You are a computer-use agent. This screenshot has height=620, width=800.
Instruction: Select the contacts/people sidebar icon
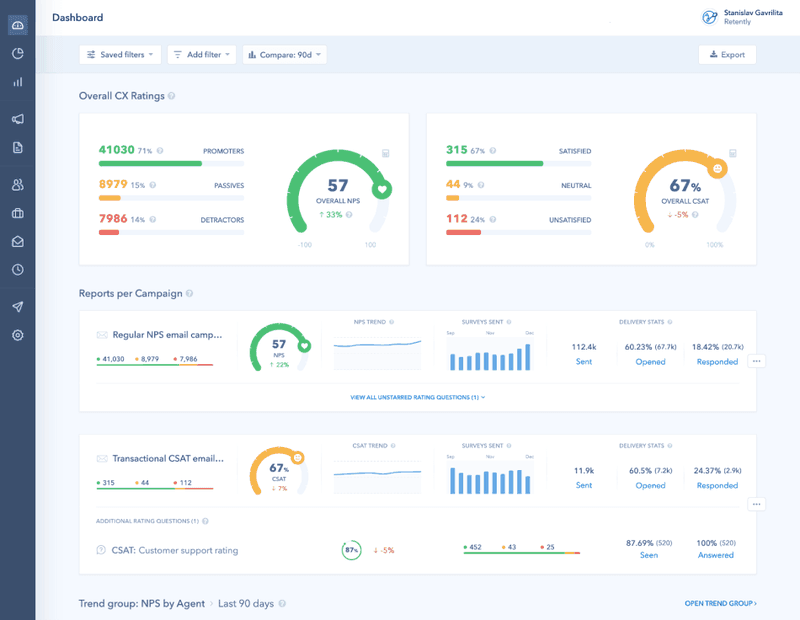click(17, 185)
